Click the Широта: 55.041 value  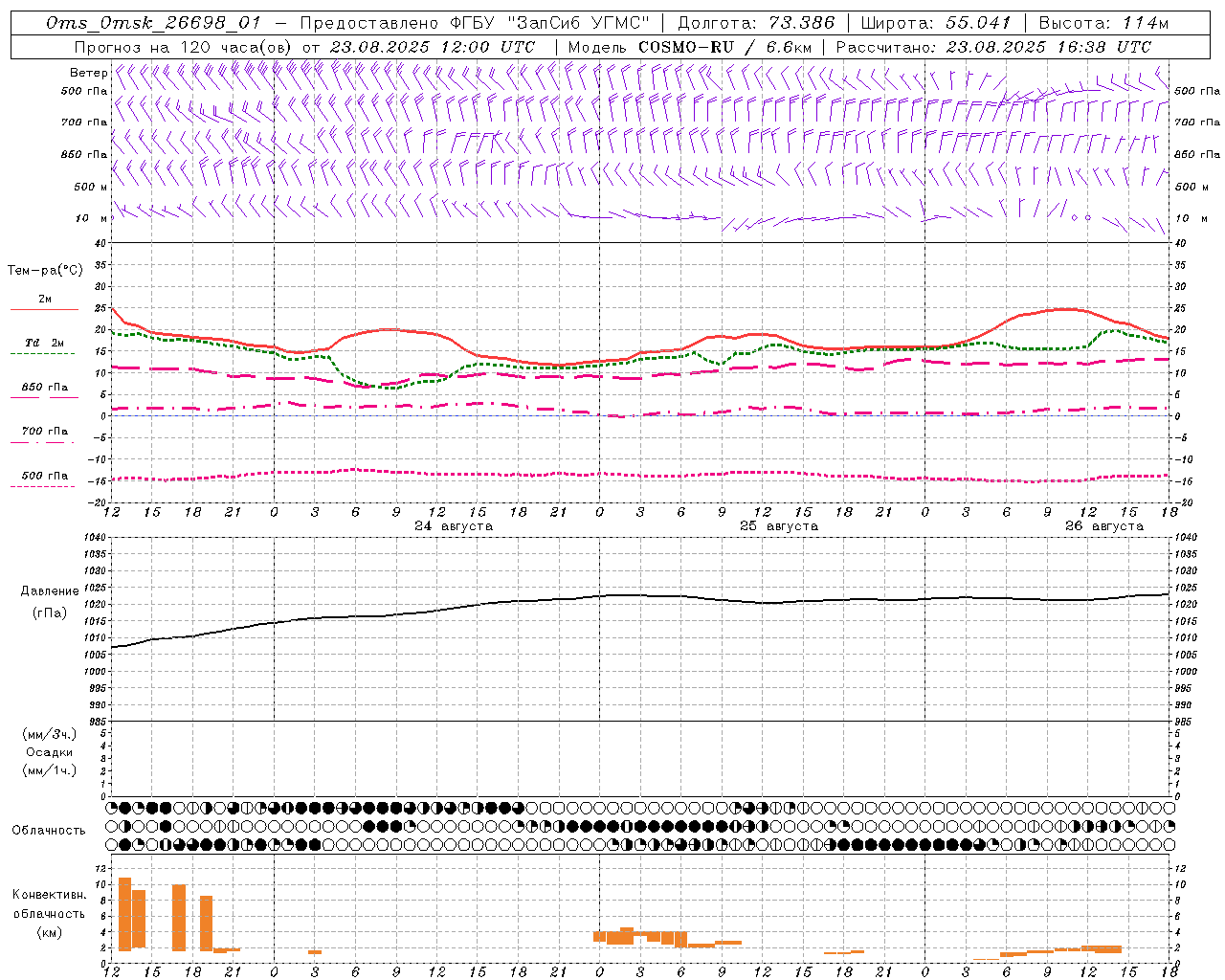pyautogui.click(x=935, y=23)
